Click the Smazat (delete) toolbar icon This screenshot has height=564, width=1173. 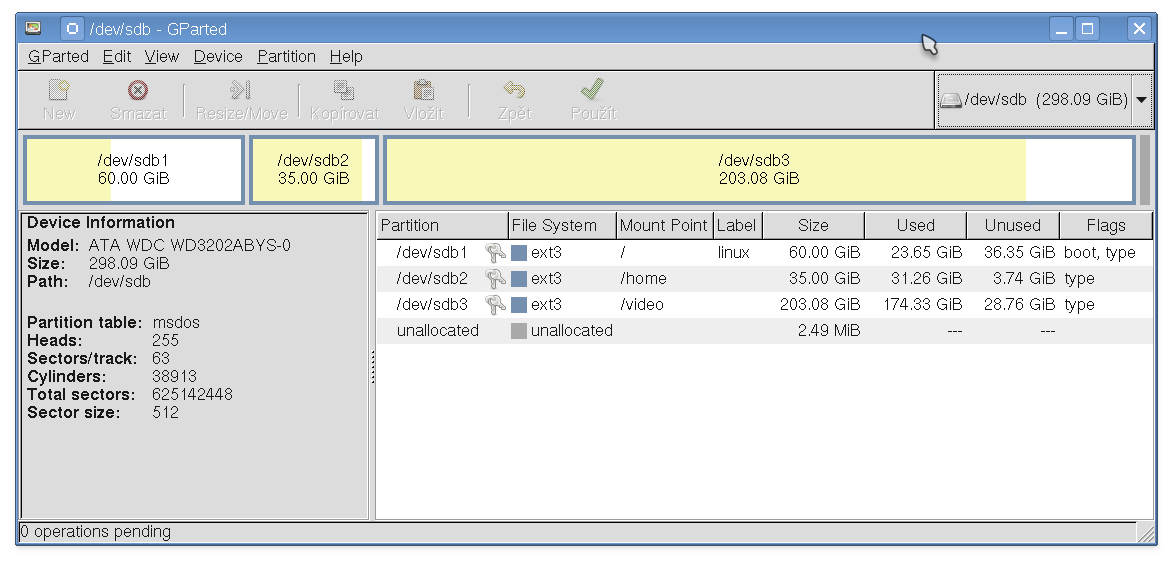(138, 91)
